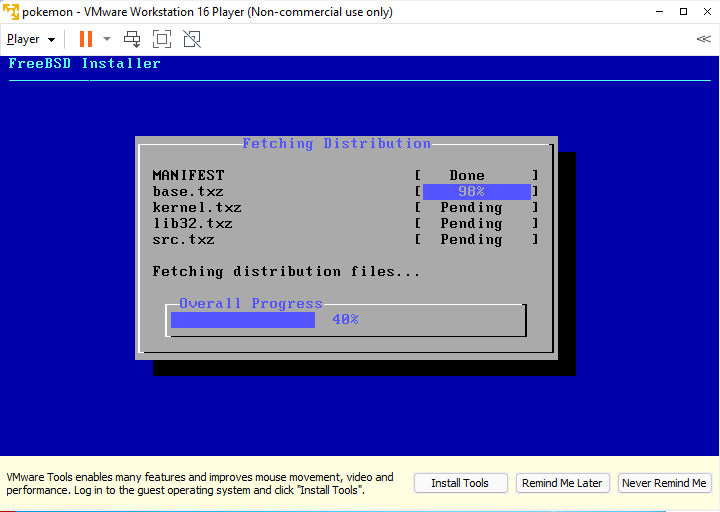Click Remind Me Later button
Image resolution: width=720 pixels, height=512 pixels.
pos(562,483)
